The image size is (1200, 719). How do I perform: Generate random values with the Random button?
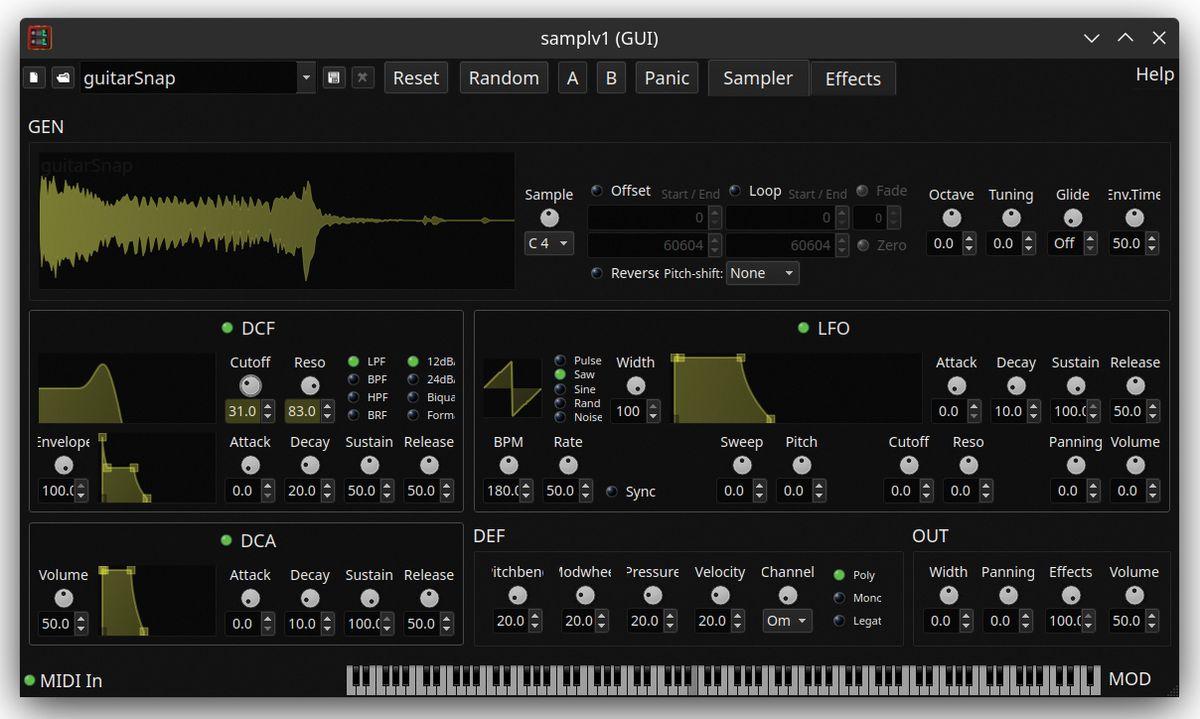click(503, 77)
